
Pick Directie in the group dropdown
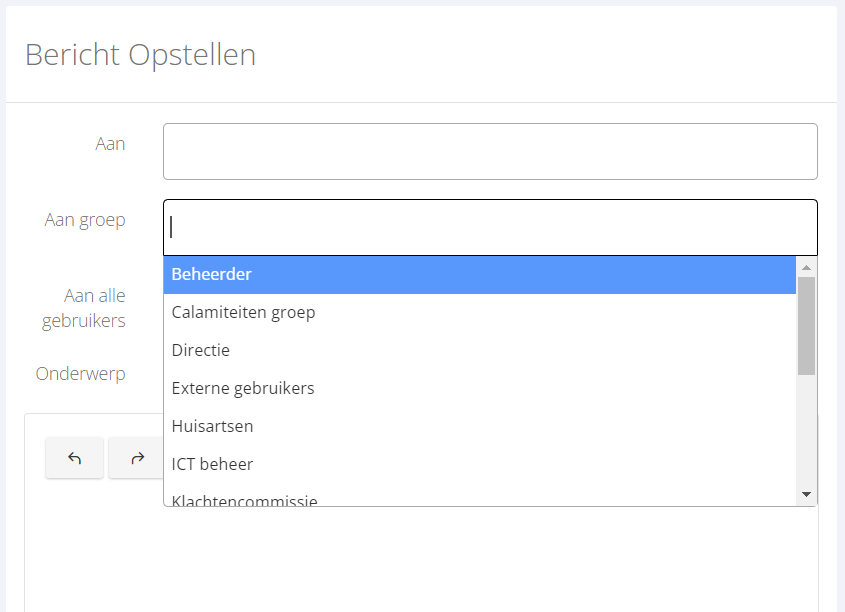(480, 350)
